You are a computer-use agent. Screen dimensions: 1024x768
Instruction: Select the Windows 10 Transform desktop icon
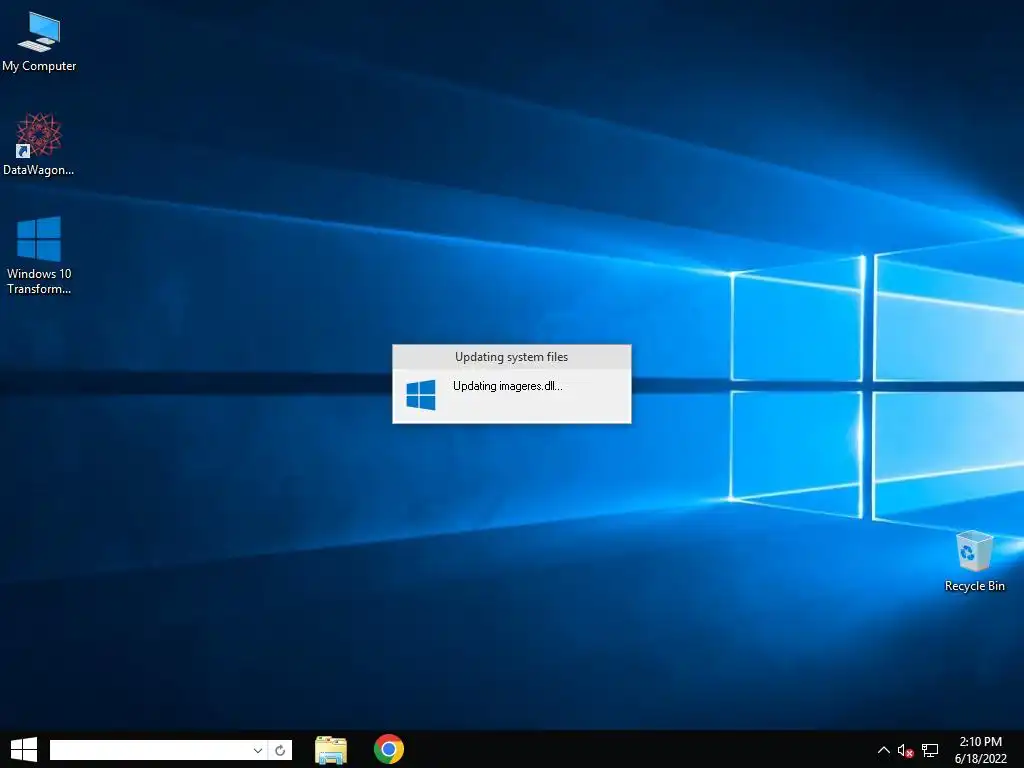[39, 255]
